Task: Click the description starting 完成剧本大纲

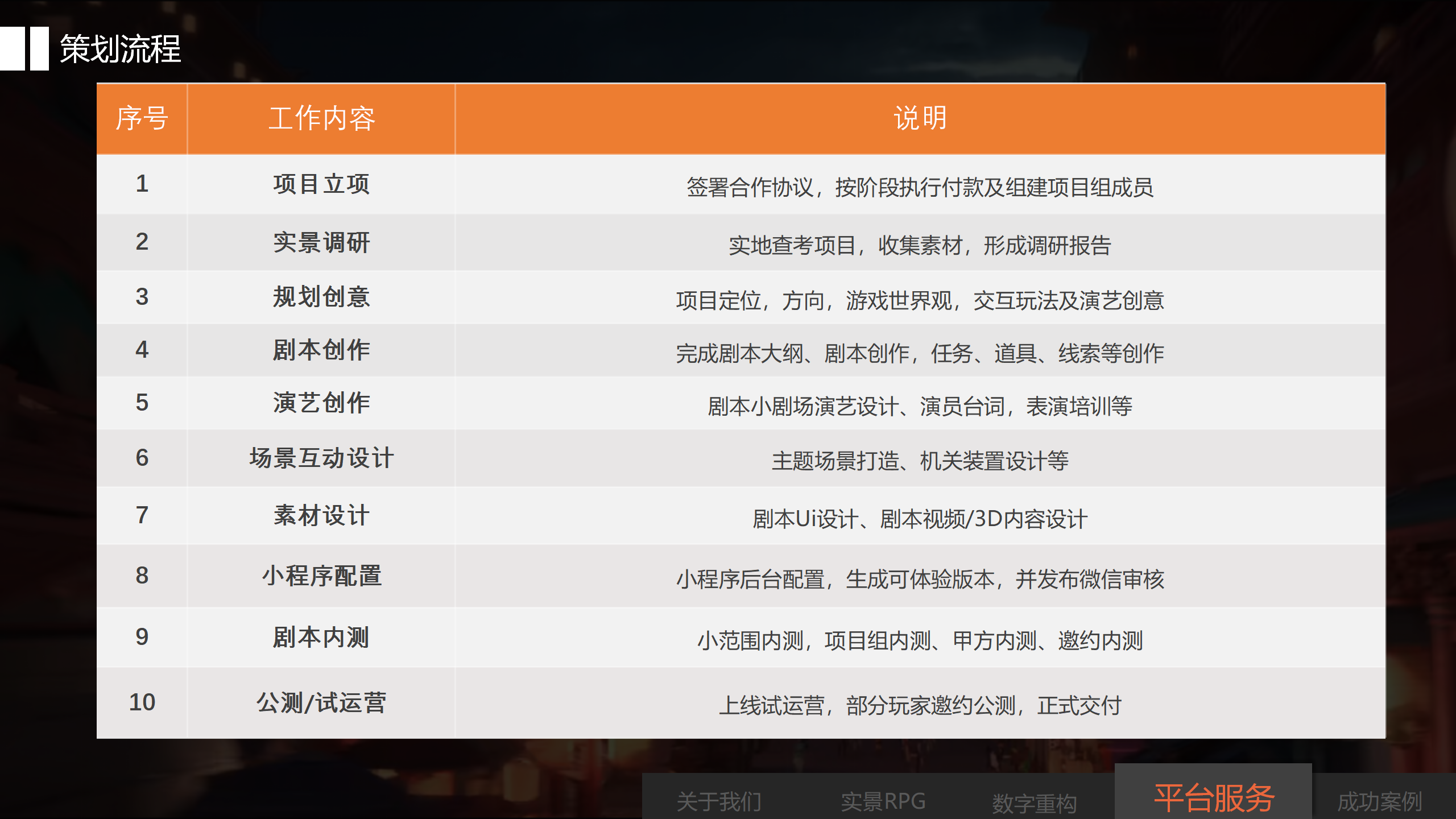Action: pos(920,353)
